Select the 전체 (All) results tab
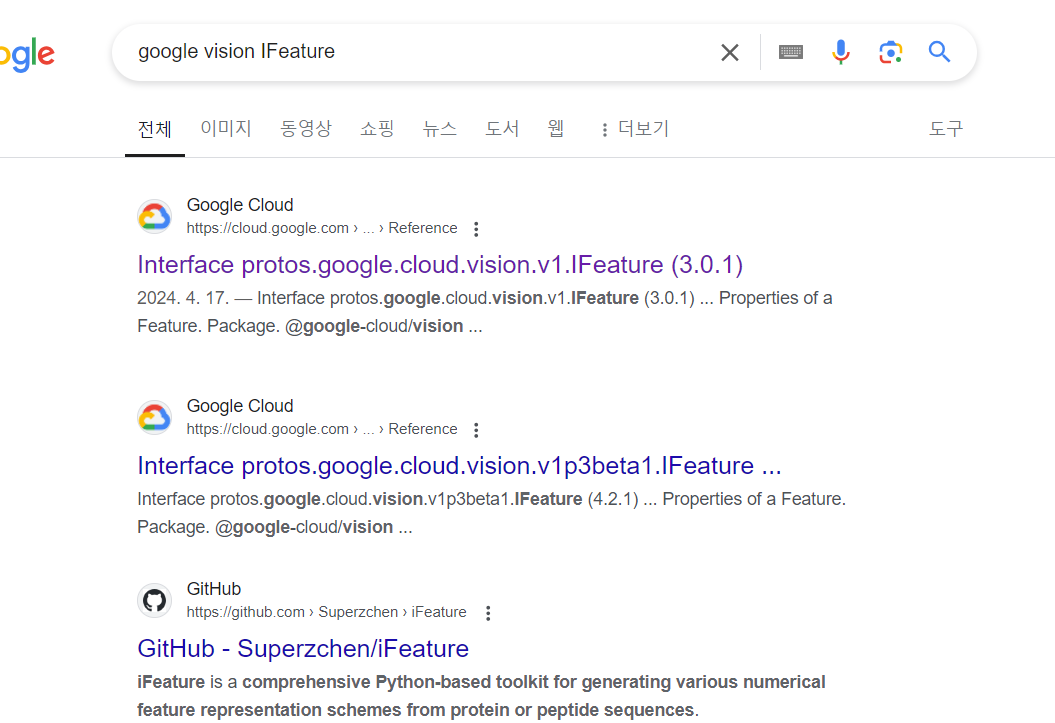This screenshot has width=1055, height=723. (x=155, y=128)
